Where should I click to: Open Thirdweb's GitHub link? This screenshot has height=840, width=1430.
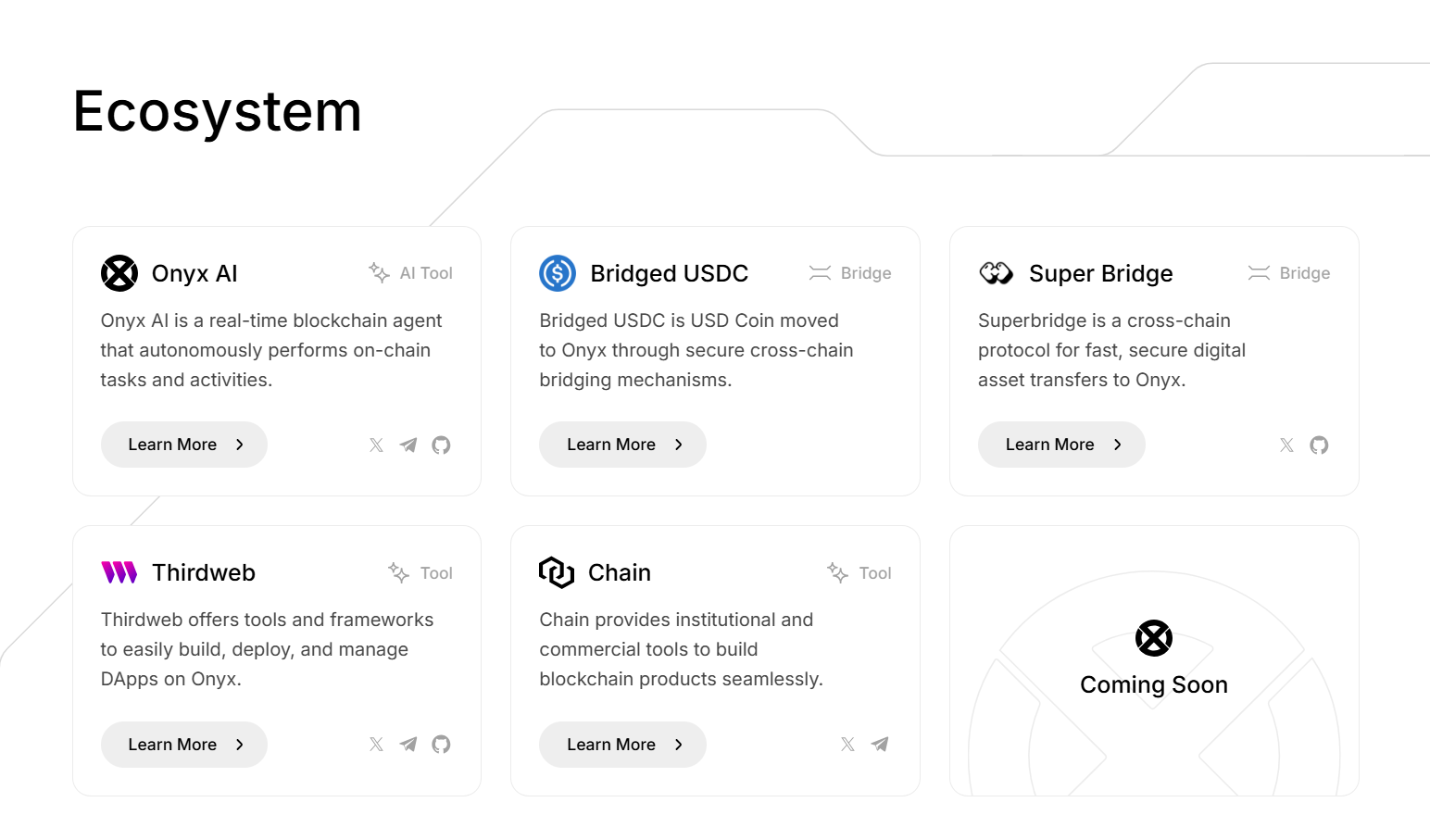tap(441, 745)
